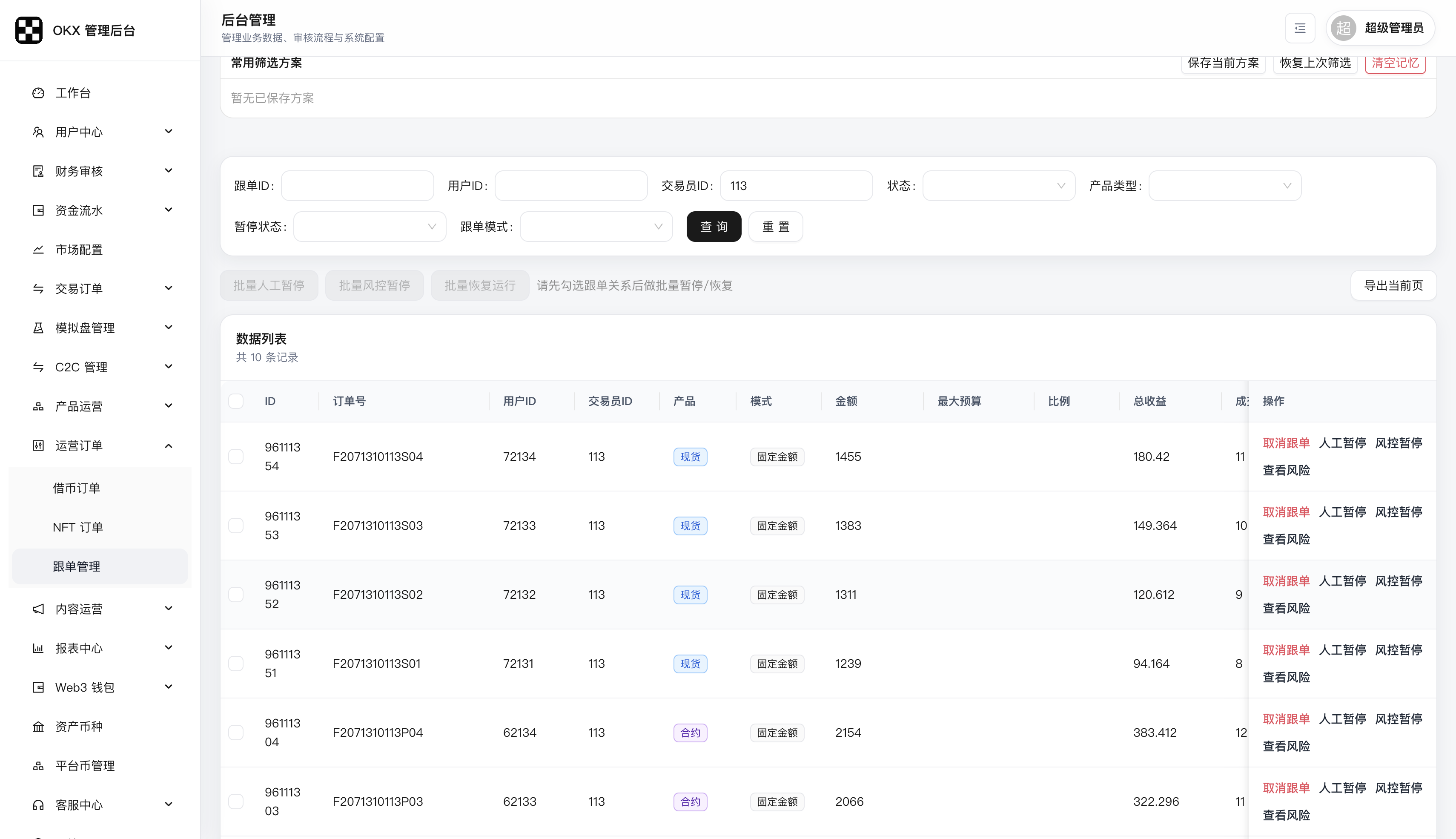The image size is (1456, 839).
Task: Go to 工作台 in the sidebar
Action: (x=100, y=93)
